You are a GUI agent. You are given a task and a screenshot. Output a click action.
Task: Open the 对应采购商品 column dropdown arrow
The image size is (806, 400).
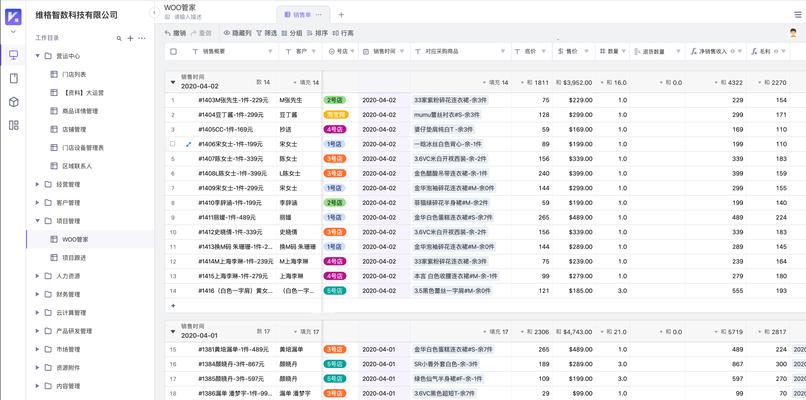tap(503, 51)
